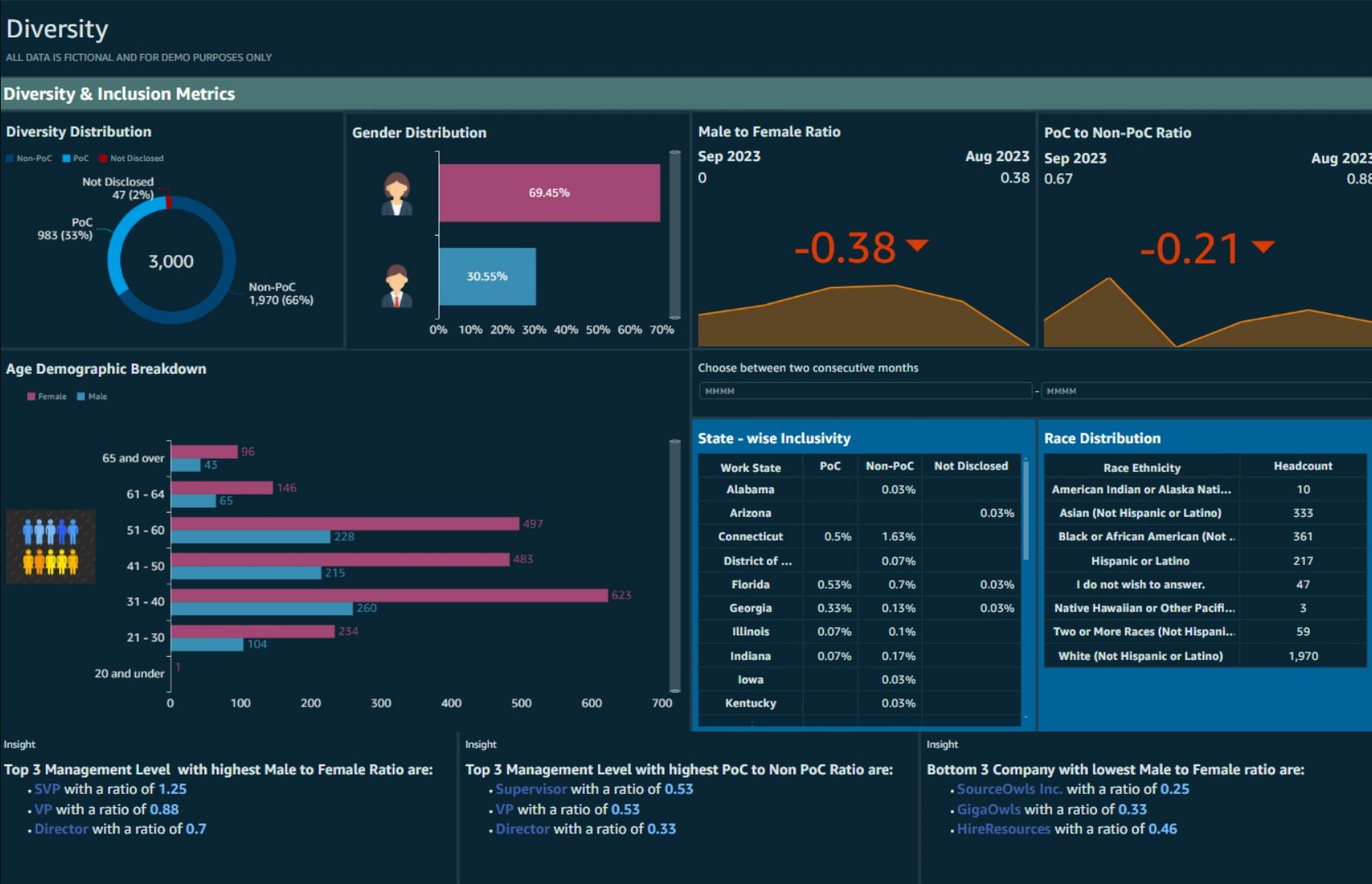Click the people group image beside age chart
This screenshot has height=884, width=1372.
pos(51,546)
